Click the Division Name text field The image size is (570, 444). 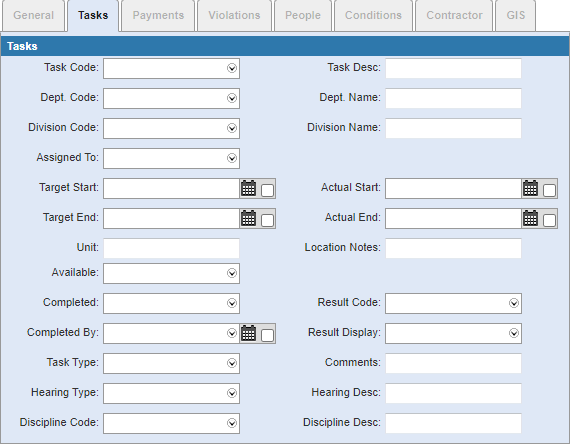point(453,128)
